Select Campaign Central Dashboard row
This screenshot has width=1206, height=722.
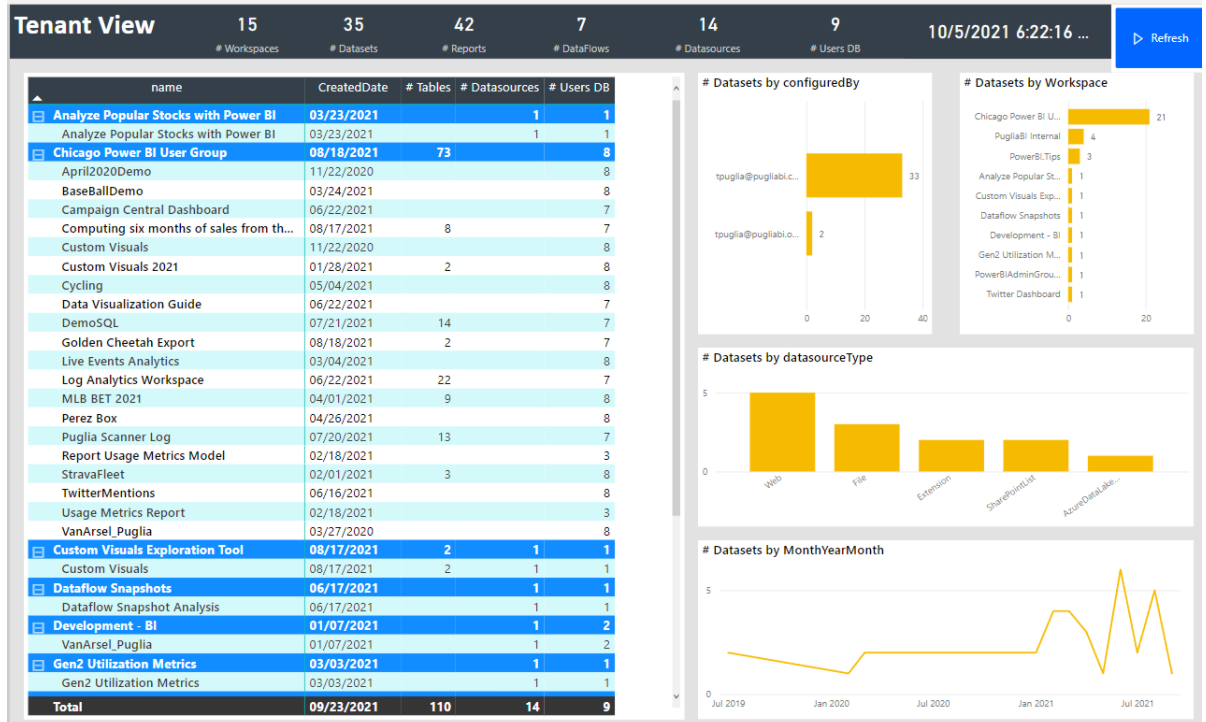coord(321,210)
